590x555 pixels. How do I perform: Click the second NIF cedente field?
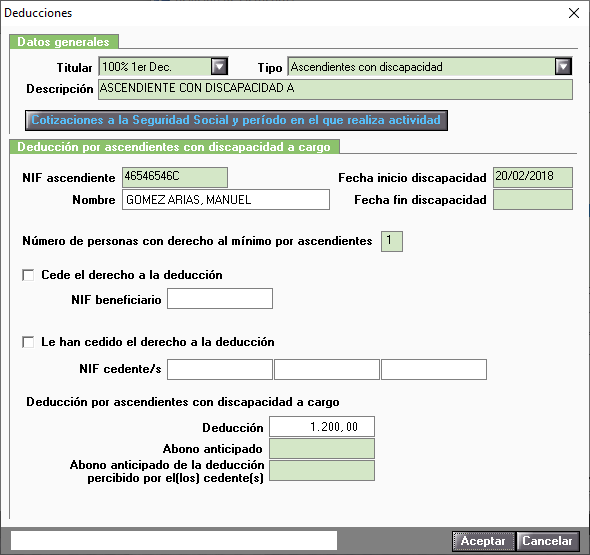point(327,369)
